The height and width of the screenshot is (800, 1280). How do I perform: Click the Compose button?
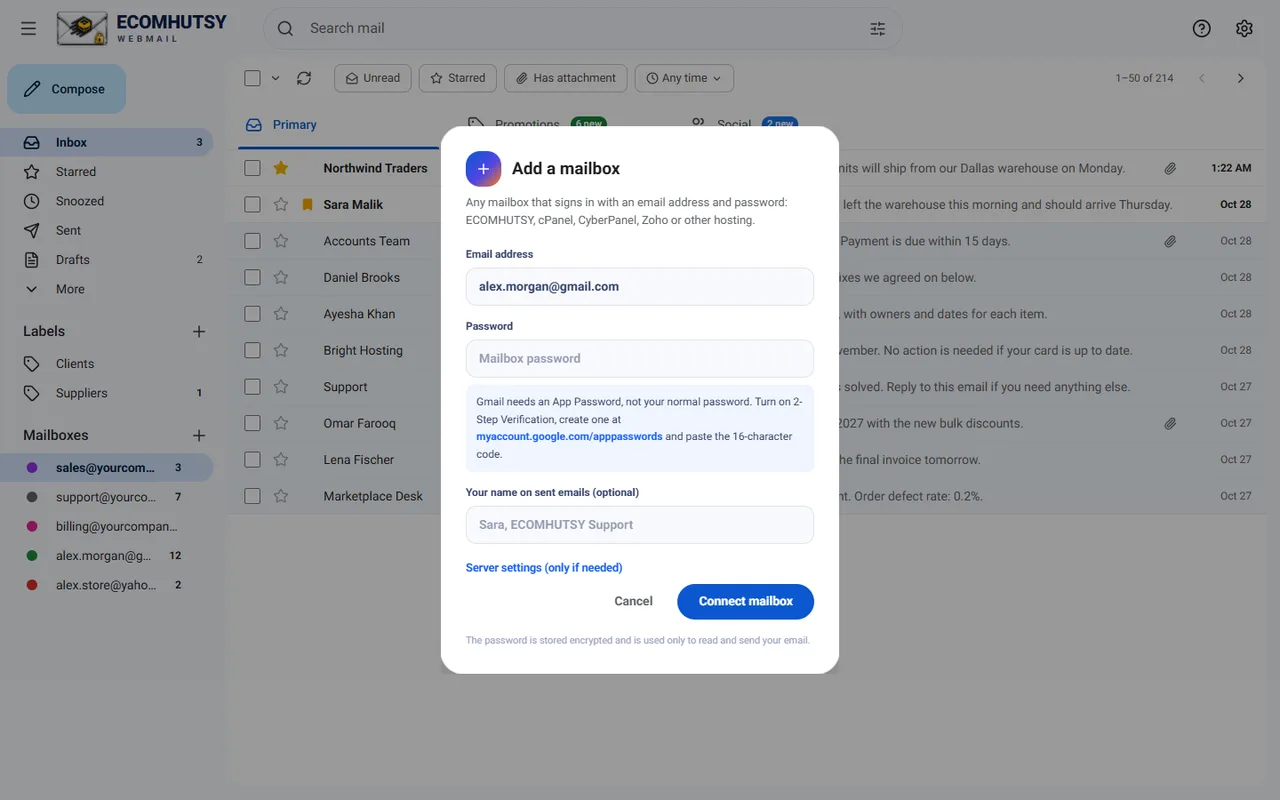67,89
